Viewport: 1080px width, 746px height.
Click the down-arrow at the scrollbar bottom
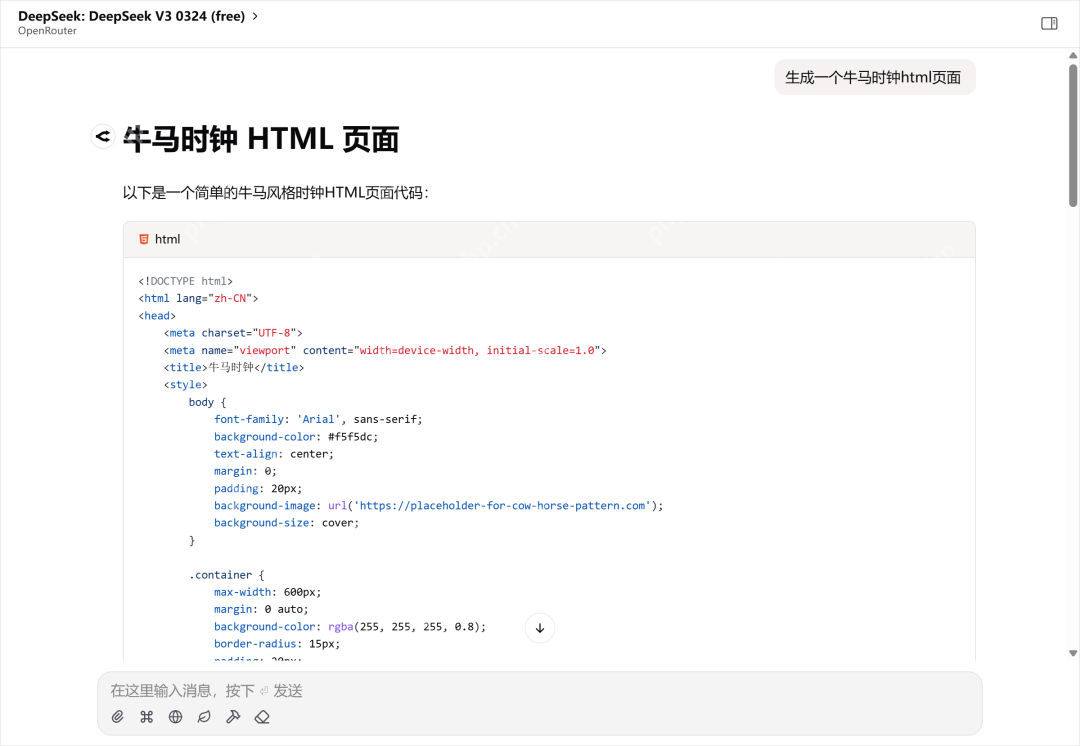tap(1072, 652)
